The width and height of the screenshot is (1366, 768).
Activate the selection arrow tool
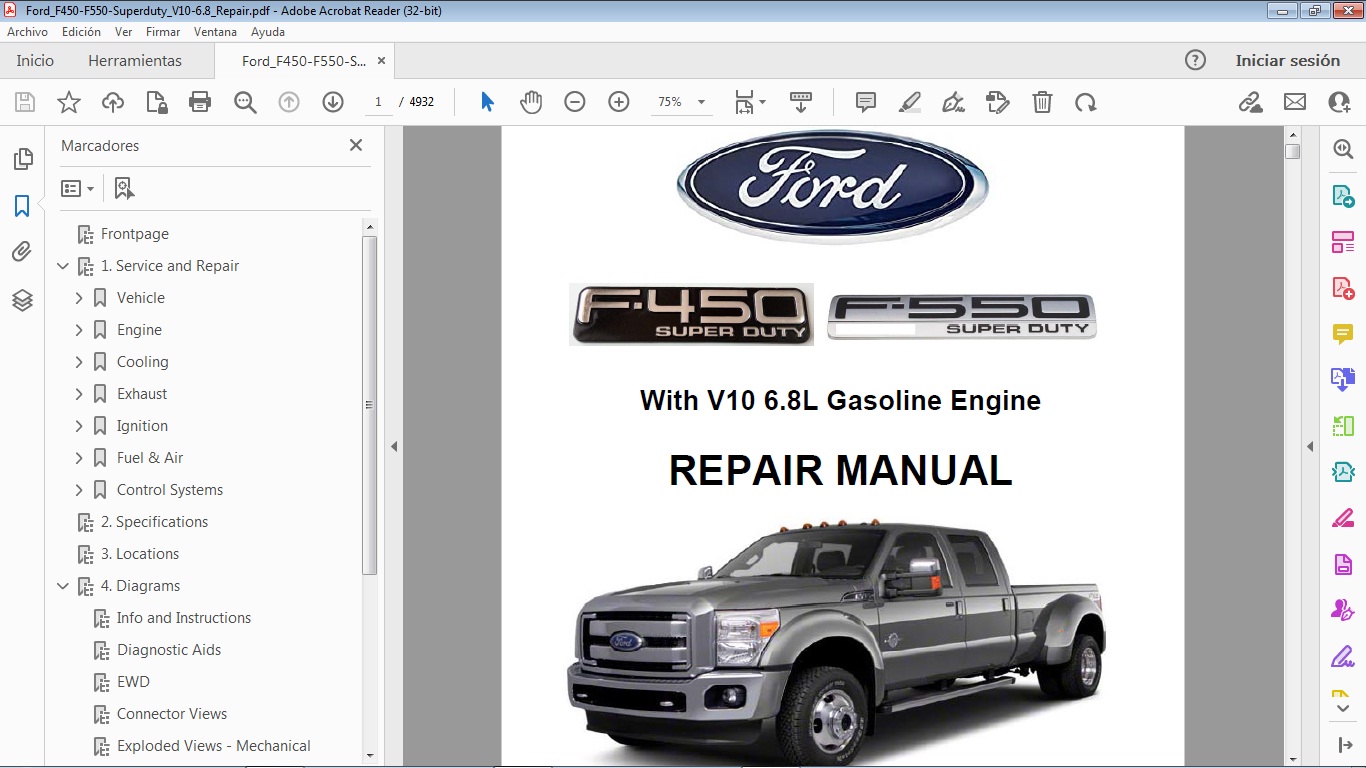485,101
